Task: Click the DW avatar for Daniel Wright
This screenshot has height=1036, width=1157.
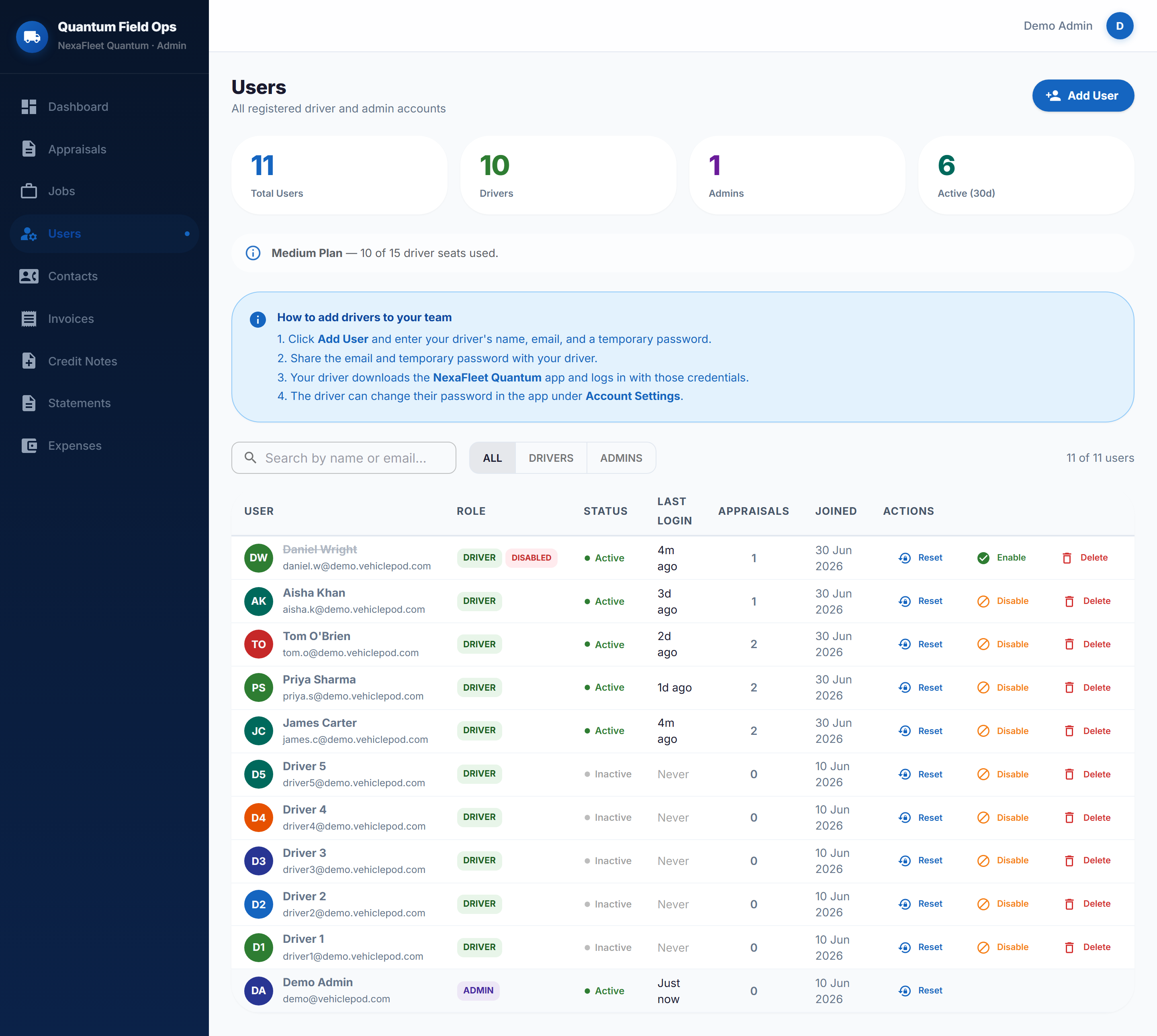Action: coord(258,558)
